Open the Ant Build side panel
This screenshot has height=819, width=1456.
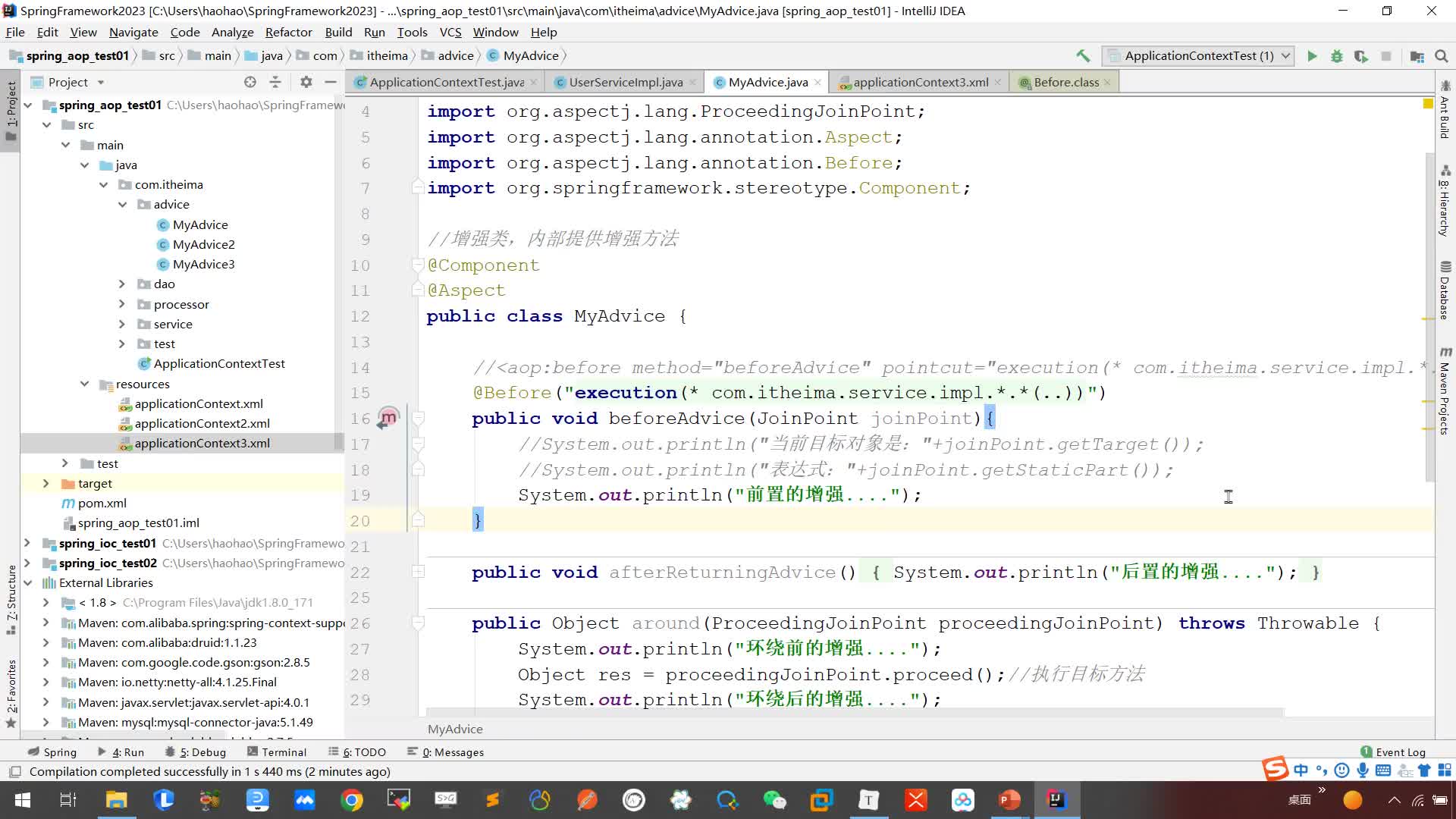pos(1445,111)
